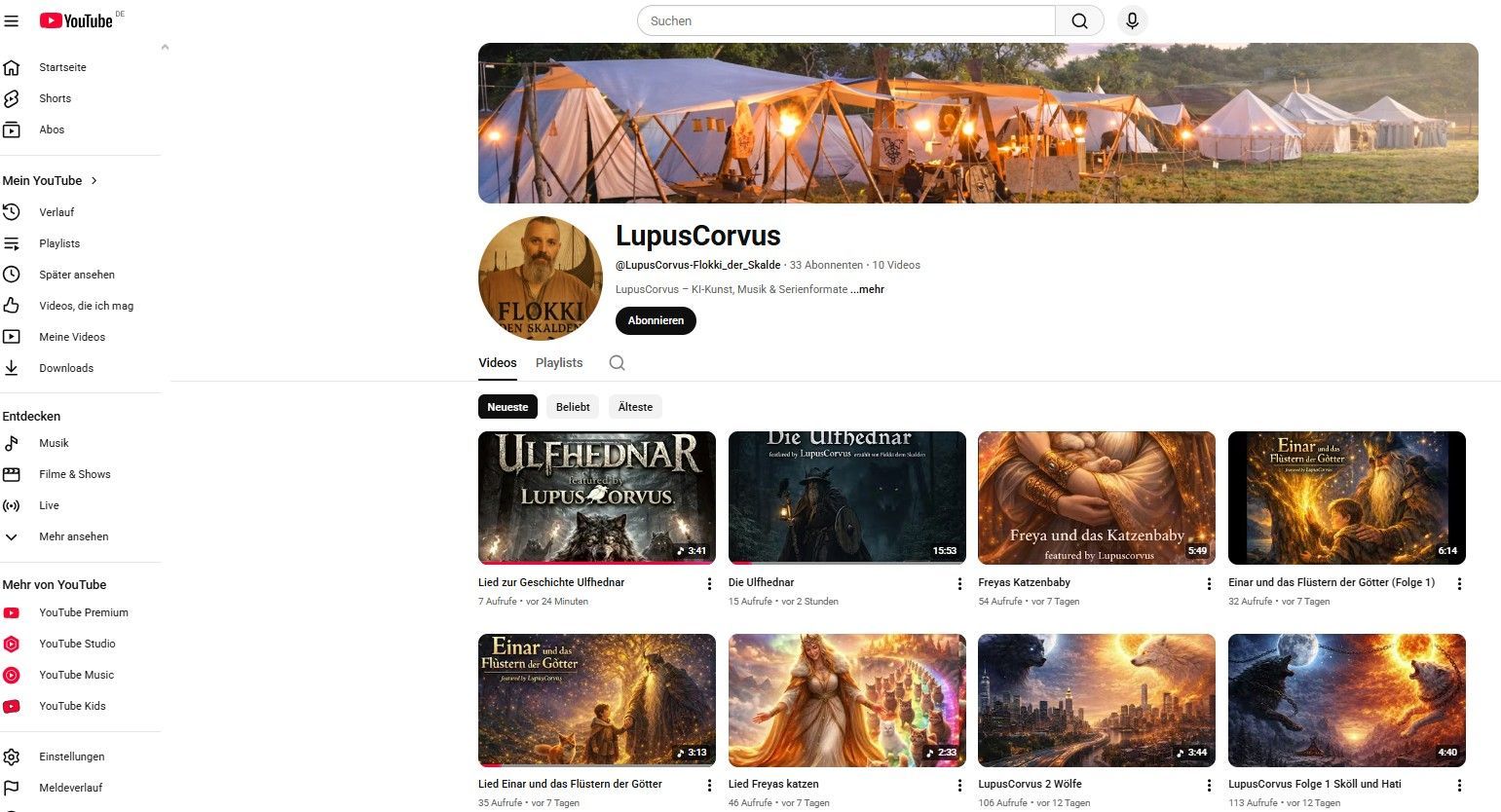Switch to the Videos tab
This screenshot has width=1501, height=812.
click(x=497, y=363)
